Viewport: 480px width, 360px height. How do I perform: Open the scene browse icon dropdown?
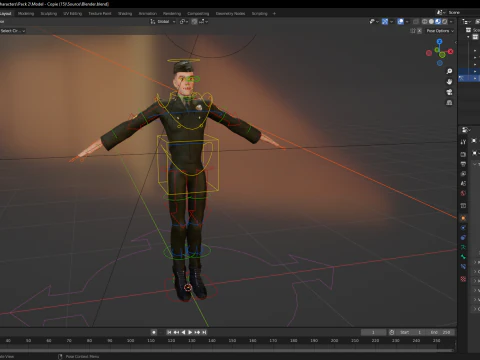[441, 12]
